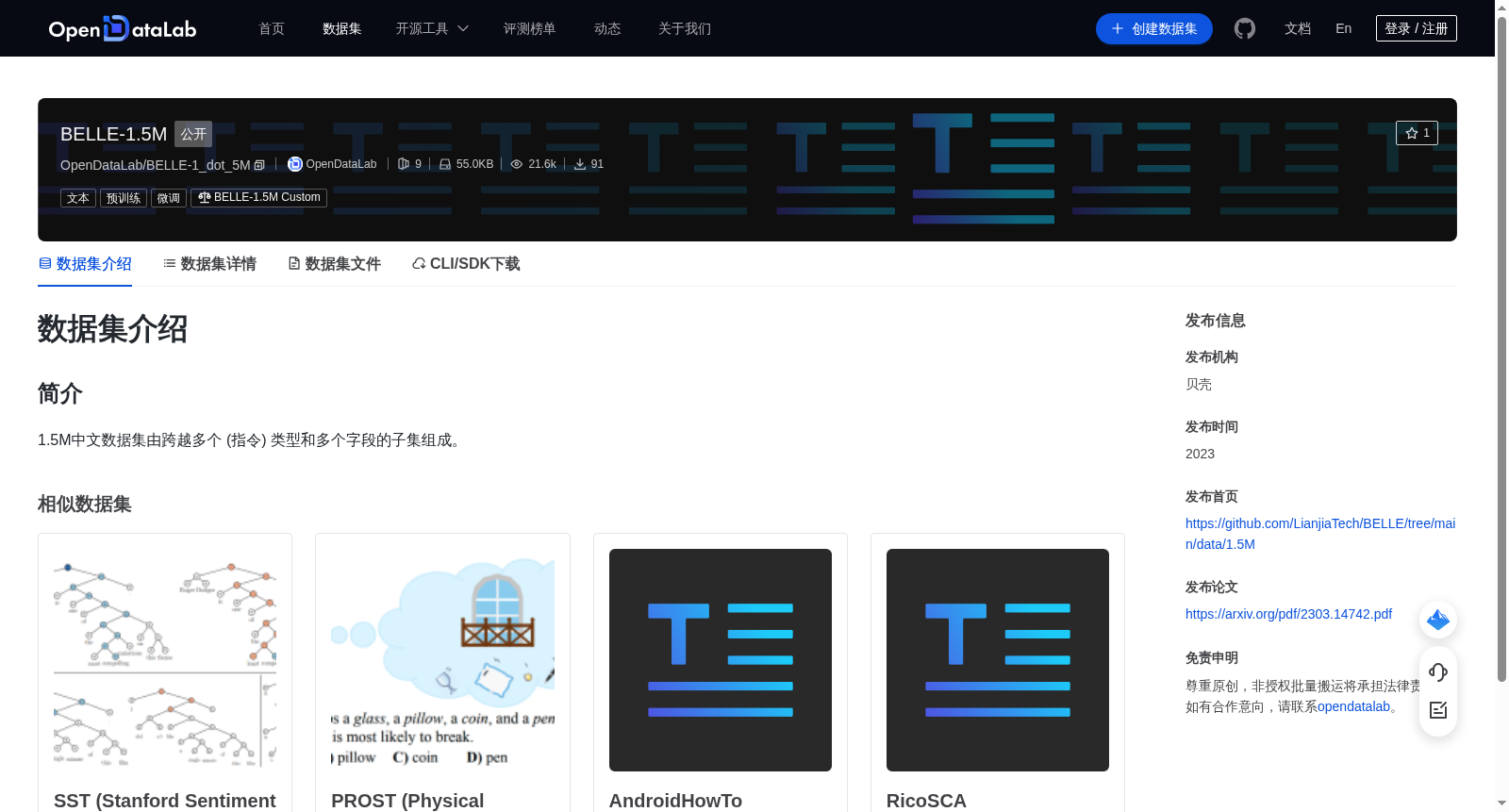Open customer support headset icon

pos(1438,671)
